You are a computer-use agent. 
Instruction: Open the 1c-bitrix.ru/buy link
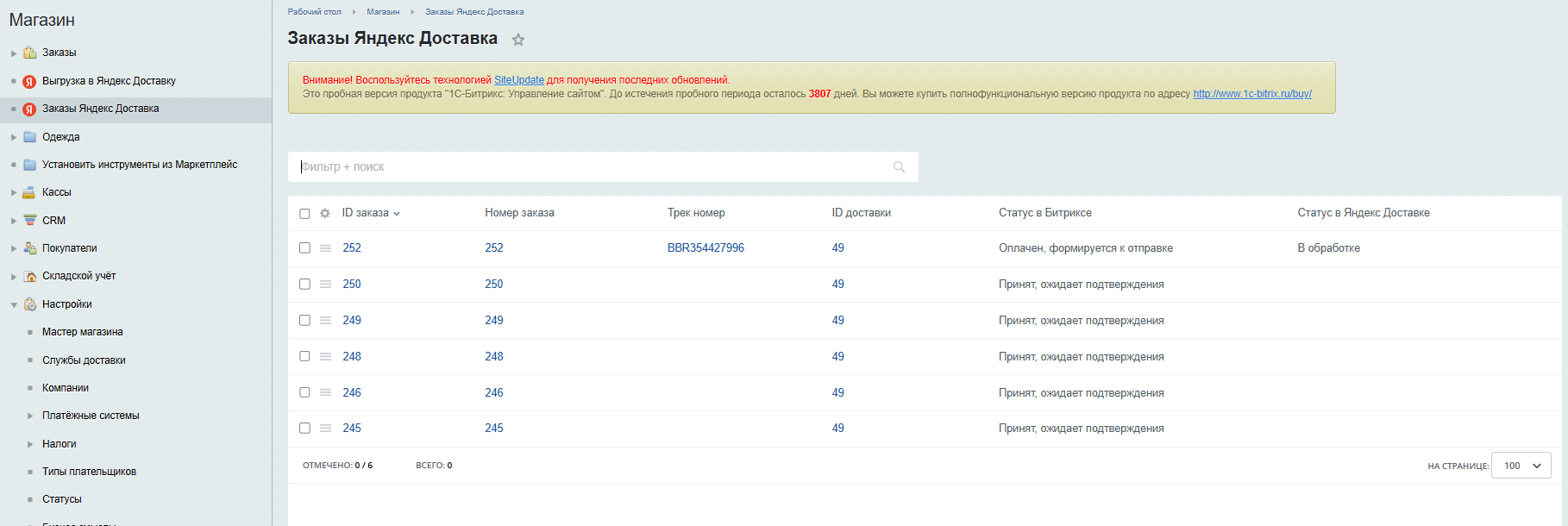click(x=1252, y=94)
